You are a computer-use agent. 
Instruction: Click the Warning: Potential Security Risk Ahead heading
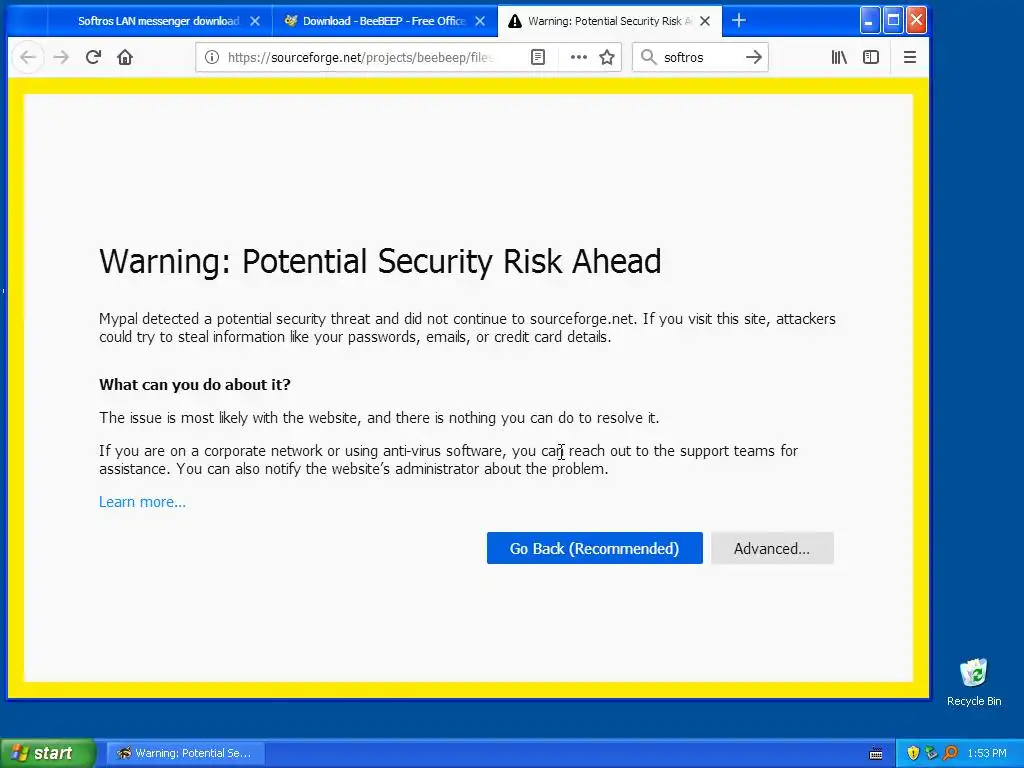coord(380,261)
